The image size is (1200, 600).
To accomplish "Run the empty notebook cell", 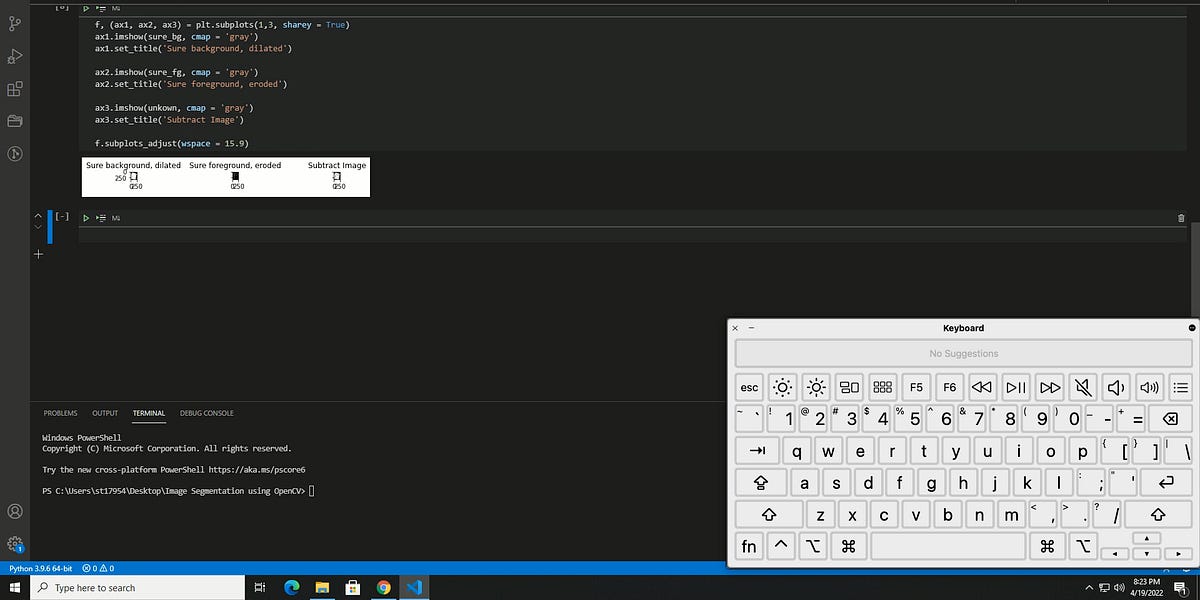I will pyautogui.click(x=86, y=217).
